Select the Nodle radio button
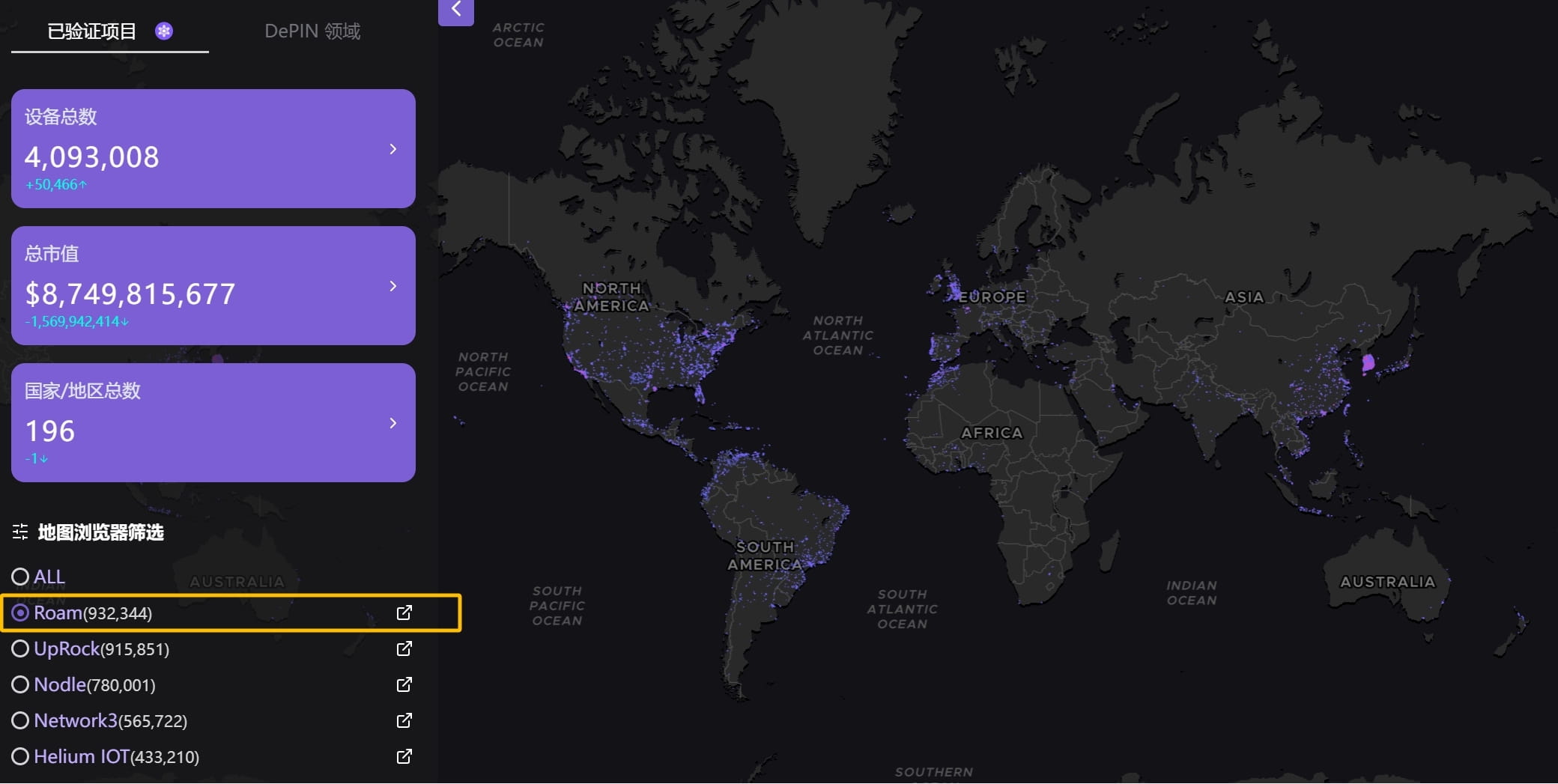This screenshot has height=784, width=1558. pyautogui.click(x=20, y=684)
